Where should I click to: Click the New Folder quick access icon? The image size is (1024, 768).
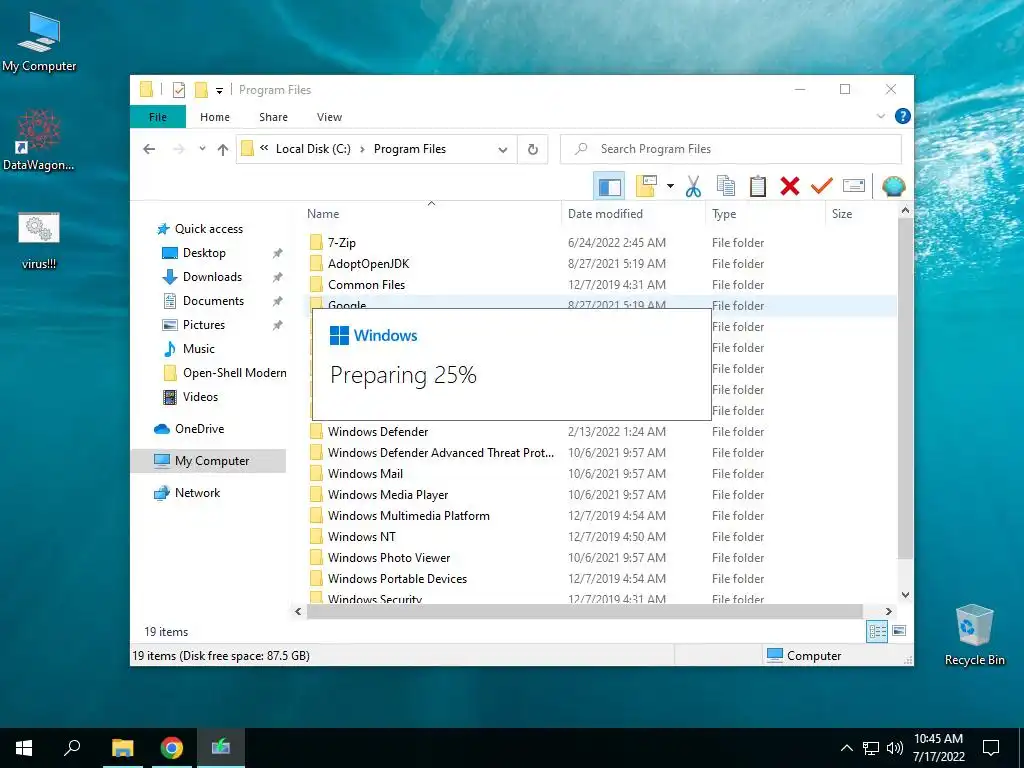[x=202, y=90]
